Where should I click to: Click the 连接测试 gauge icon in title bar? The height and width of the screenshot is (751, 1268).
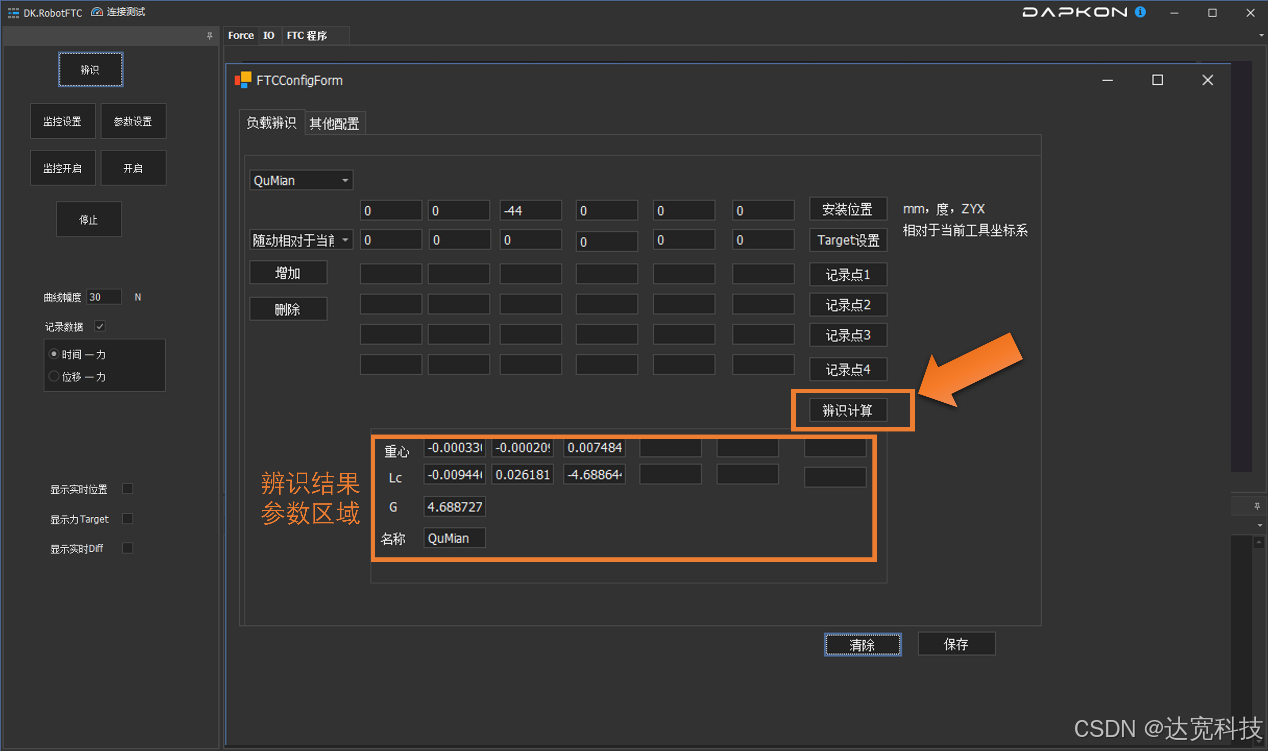coord(97,12)
